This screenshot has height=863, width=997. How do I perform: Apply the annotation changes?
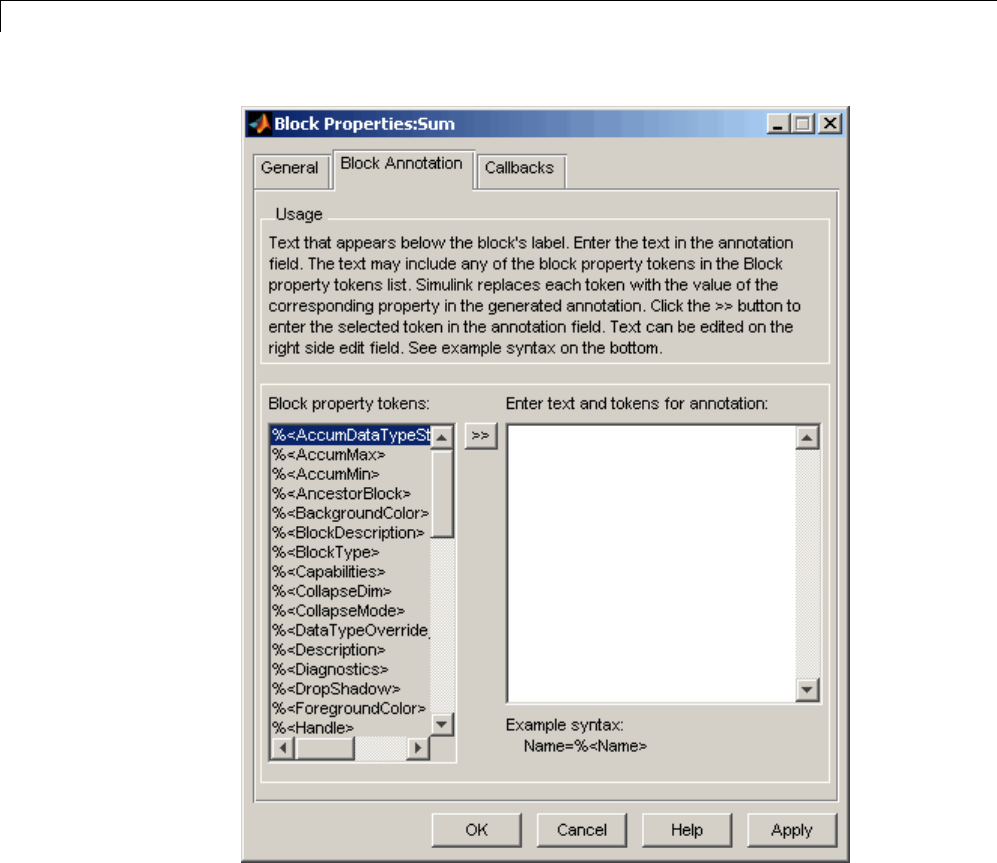(792, 830)
